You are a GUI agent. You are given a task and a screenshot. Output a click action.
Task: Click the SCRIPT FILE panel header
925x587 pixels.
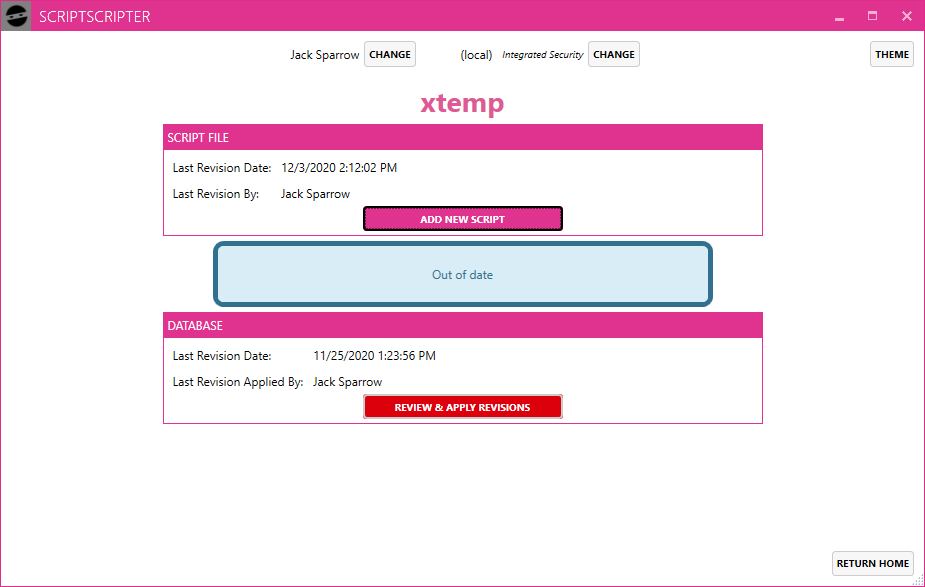[462, 137]
